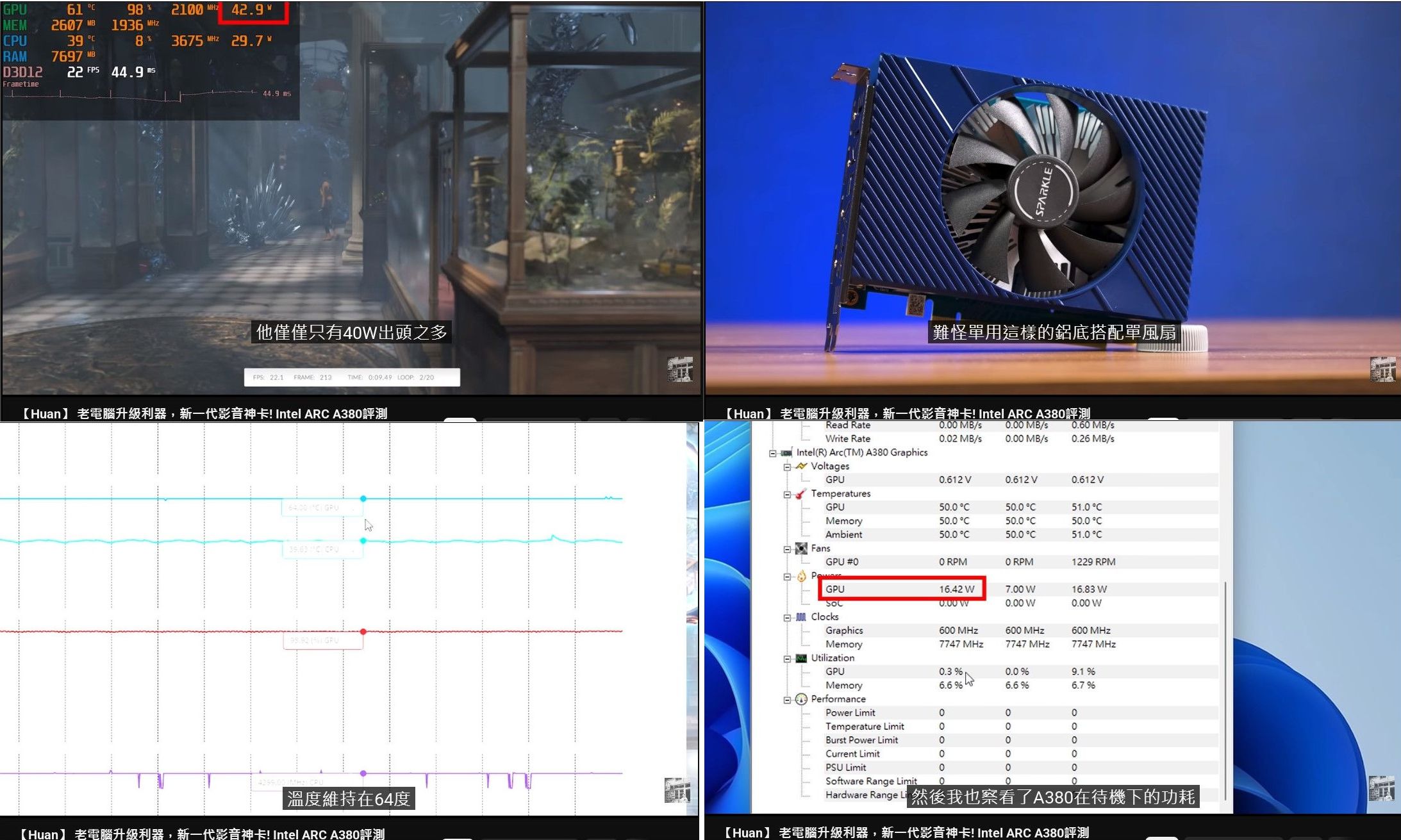
Task: Click the purple graph line data point
Action: (x=363, y=773)
